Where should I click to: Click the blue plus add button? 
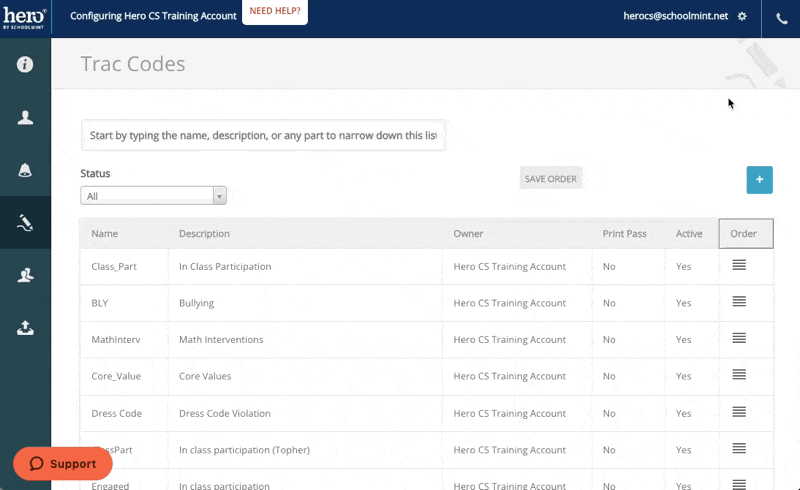tap(759, 180)
